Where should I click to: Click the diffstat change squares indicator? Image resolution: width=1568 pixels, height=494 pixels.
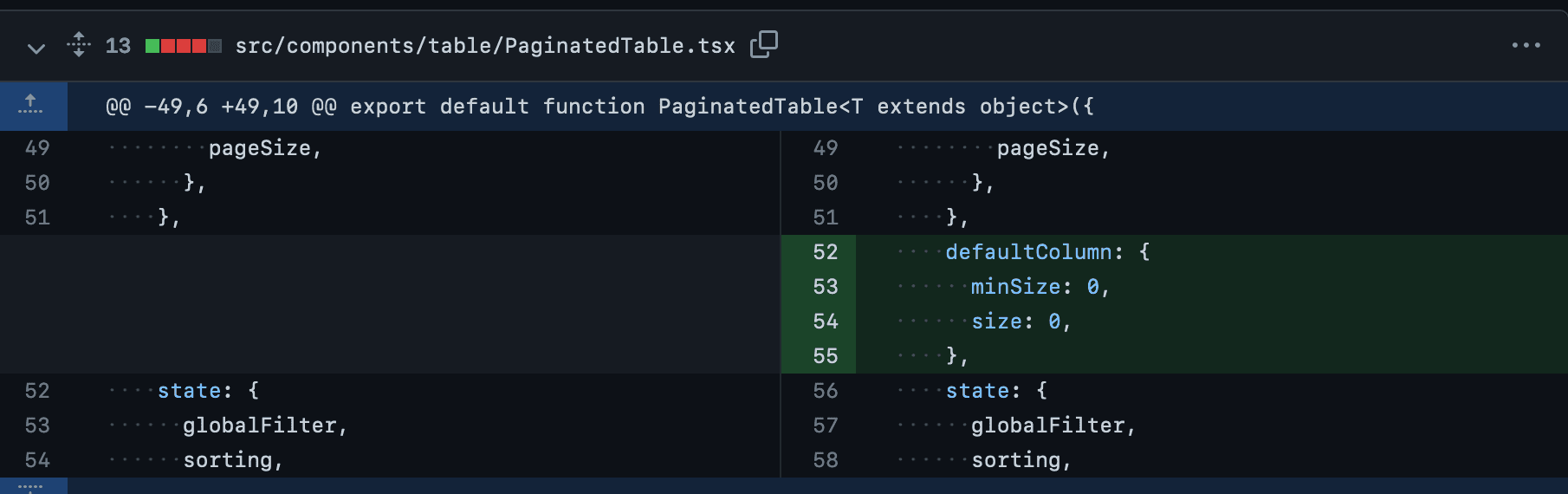(x=184, y=46)
